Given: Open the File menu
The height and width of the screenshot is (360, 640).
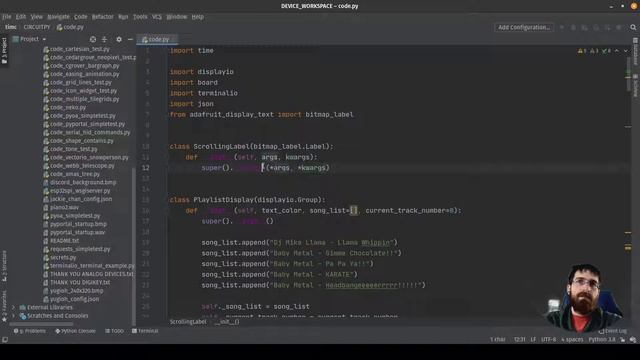Looking at the screenshot, I should (x=7, y=17).
